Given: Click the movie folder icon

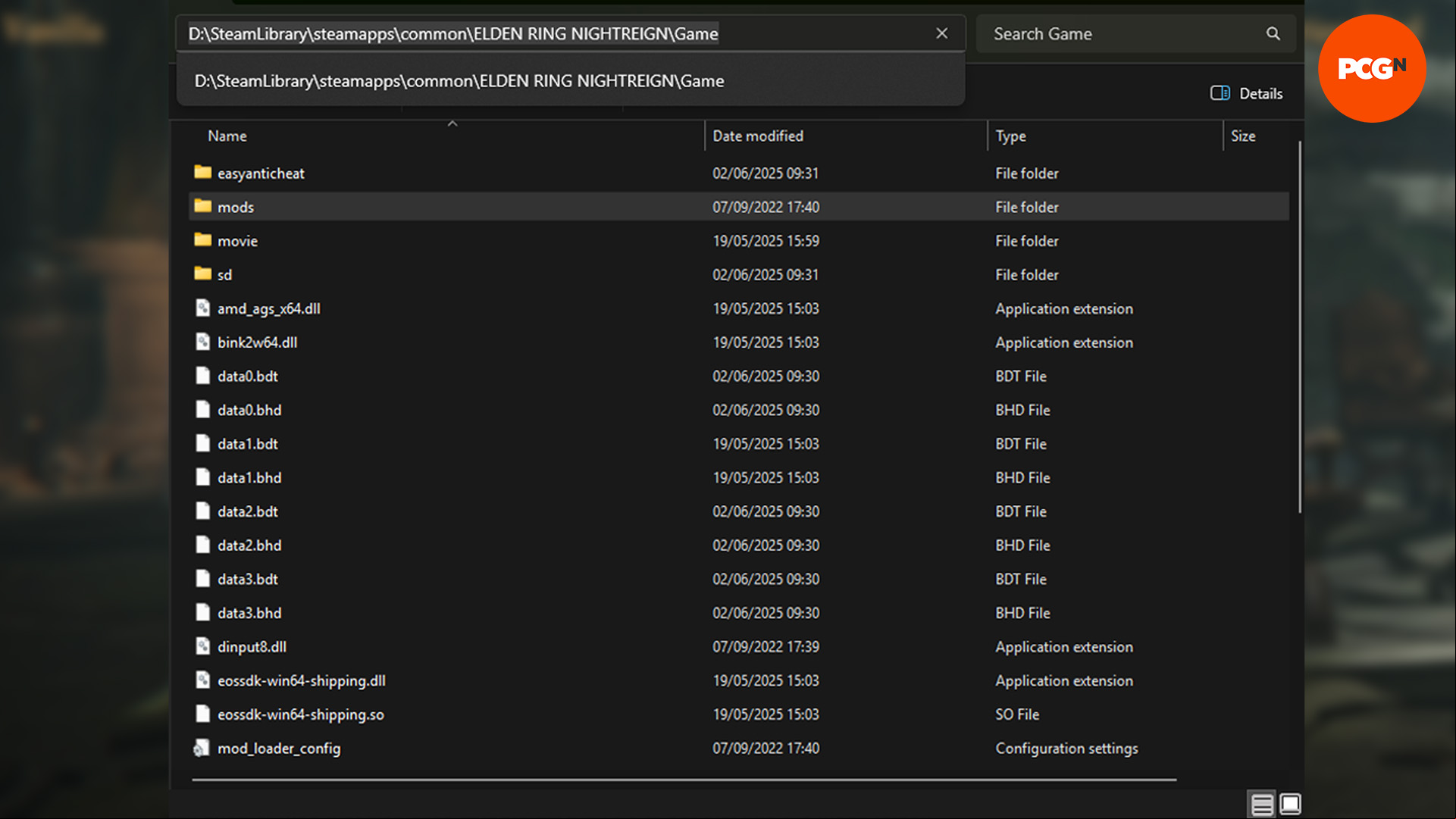Looking at the screenshot, I should [202, 240].
